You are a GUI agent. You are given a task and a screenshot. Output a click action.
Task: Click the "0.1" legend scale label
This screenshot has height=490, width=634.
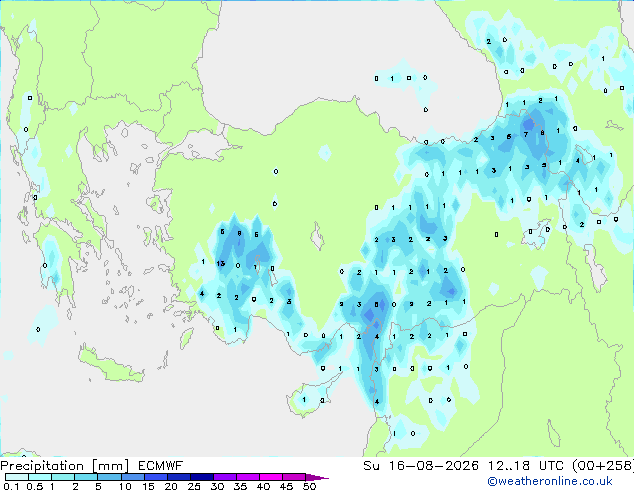pyautogui.click(x=11, y=486)
